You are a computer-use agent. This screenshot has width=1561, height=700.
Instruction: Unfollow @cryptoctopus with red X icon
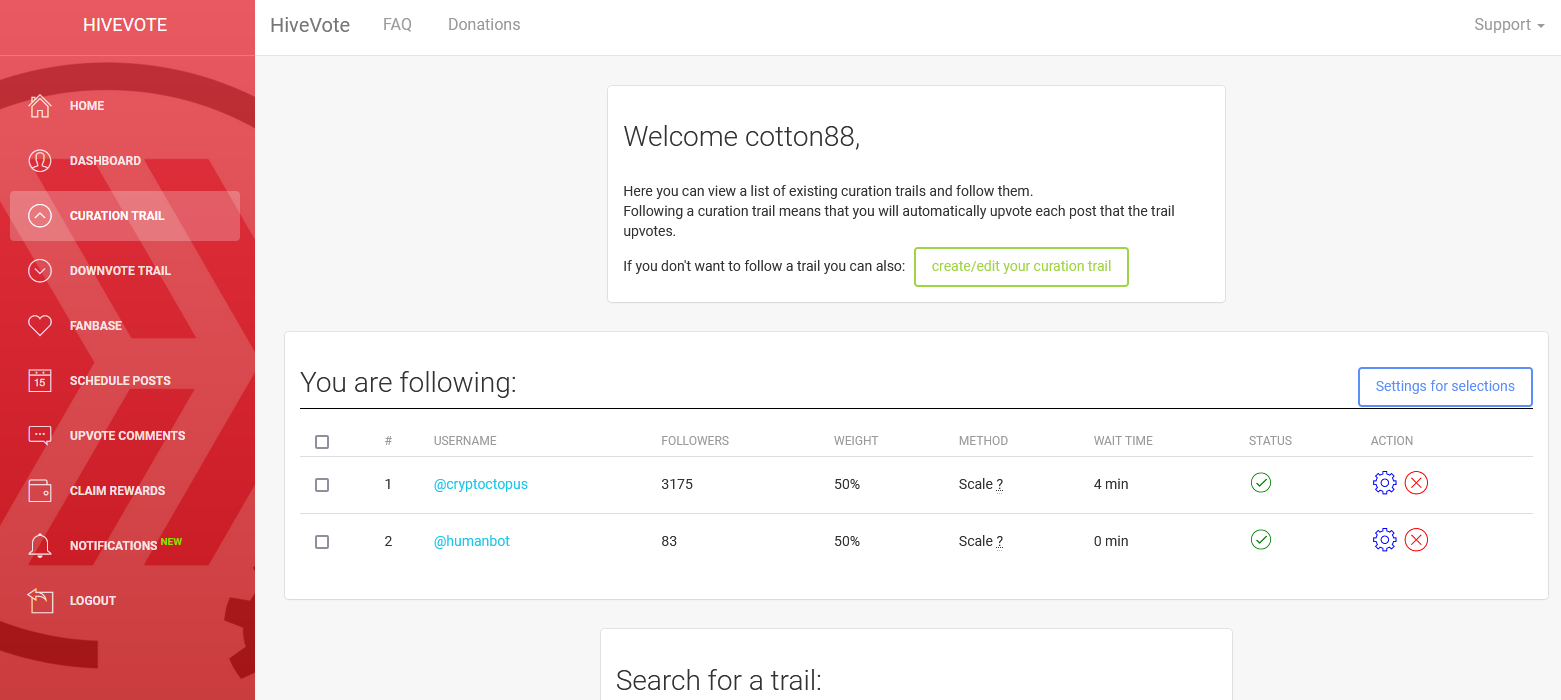click(1416, 483)
